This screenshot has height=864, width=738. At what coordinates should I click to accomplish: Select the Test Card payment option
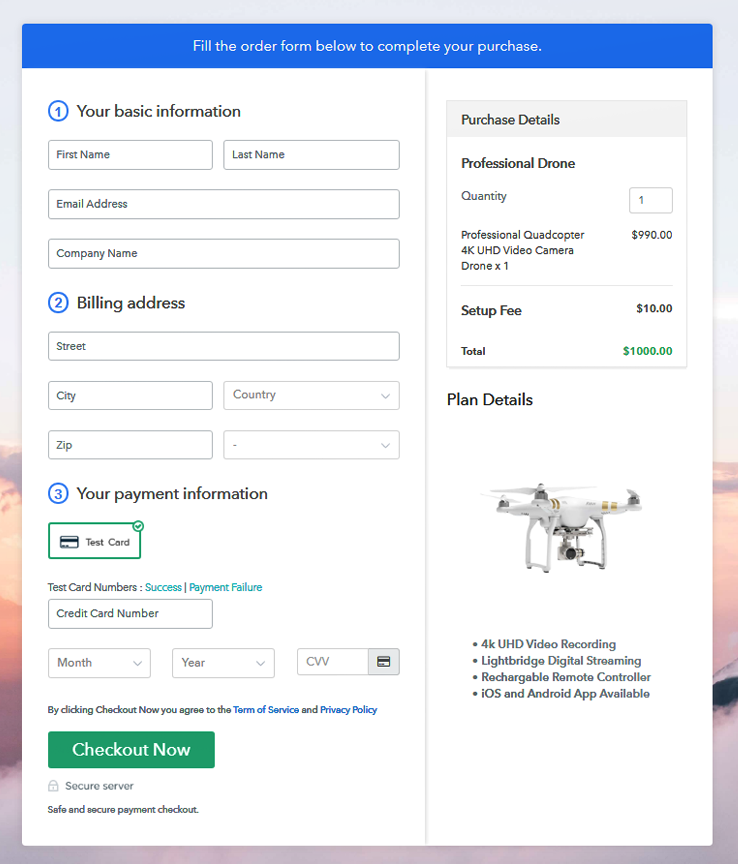tap(95, 542)
